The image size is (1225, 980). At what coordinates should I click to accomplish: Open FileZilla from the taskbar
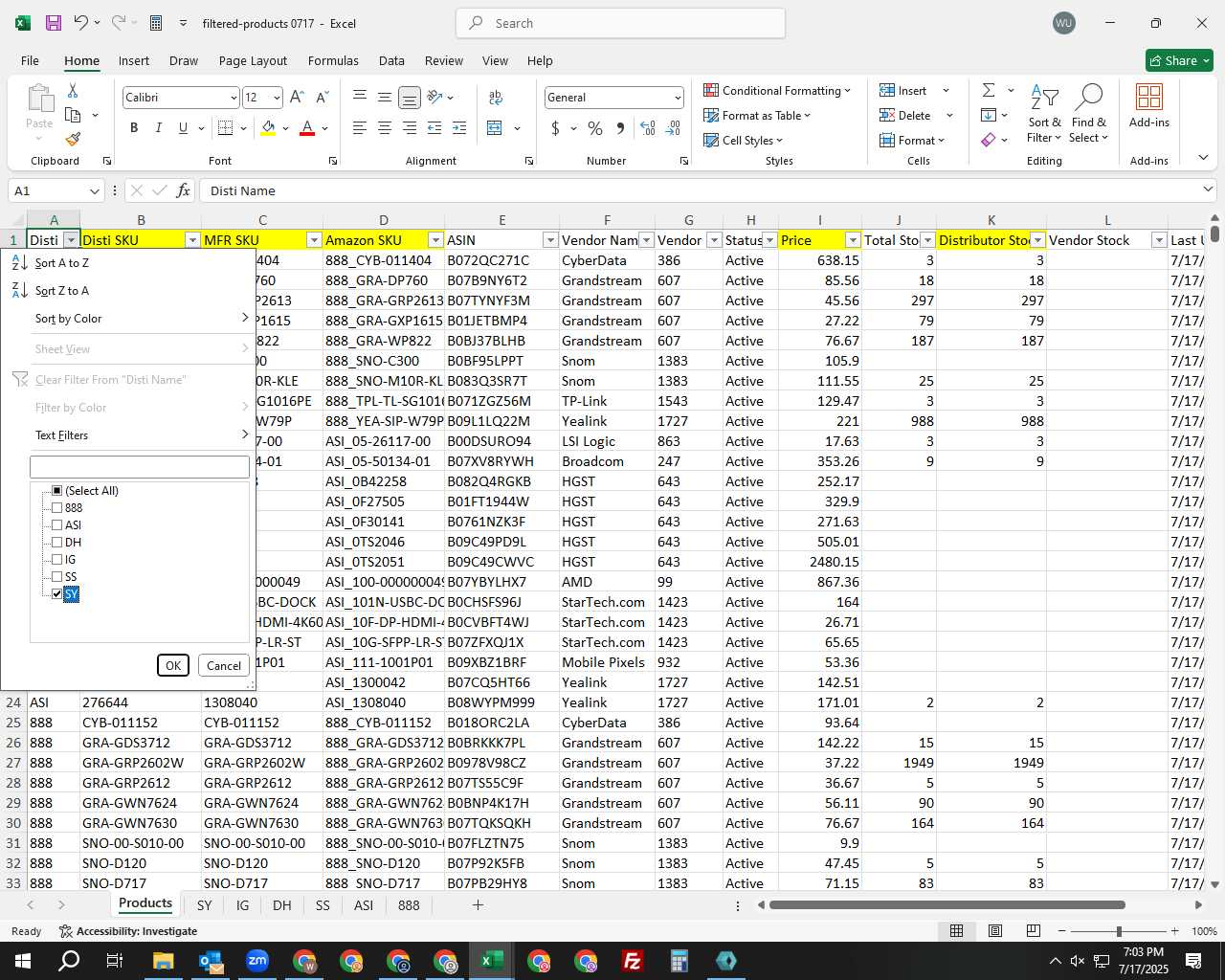(x=633, y=961)
